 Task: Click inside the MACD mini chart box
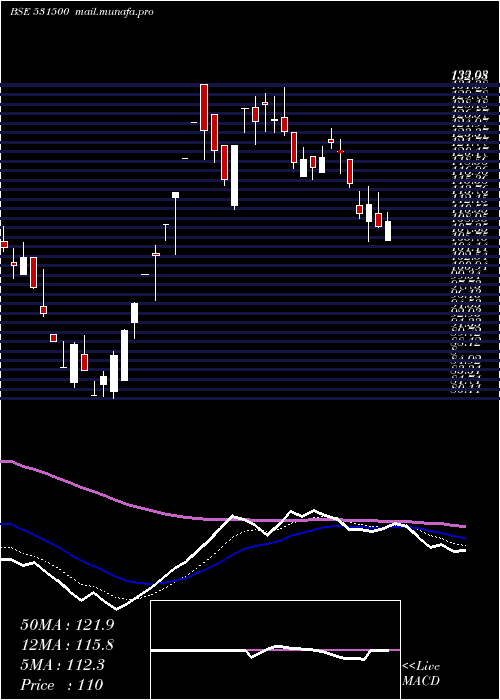coord(275,650)
